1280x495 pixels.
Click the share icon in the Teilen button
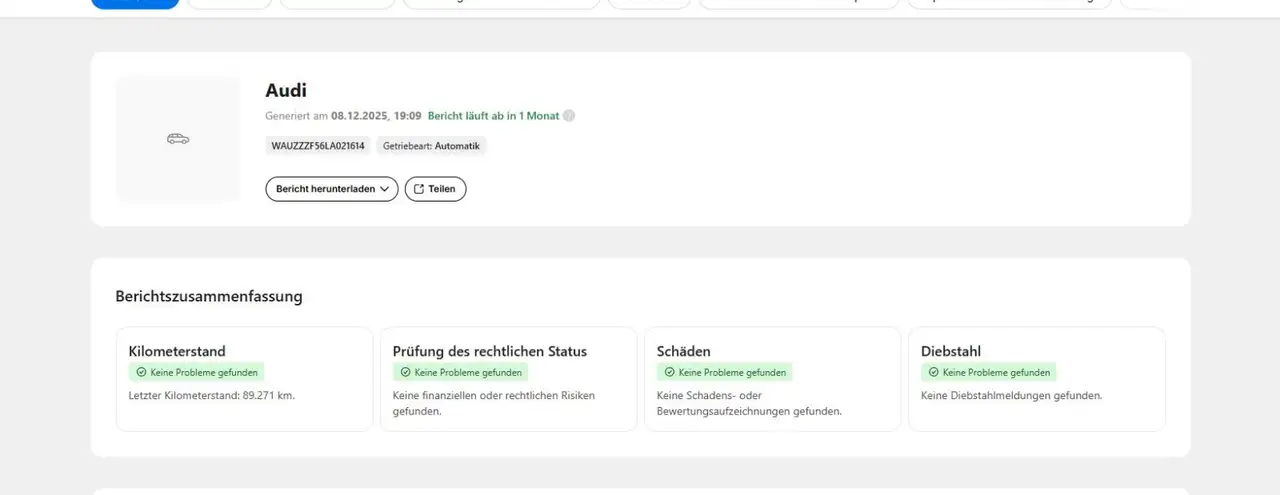(x=419, y=189)
